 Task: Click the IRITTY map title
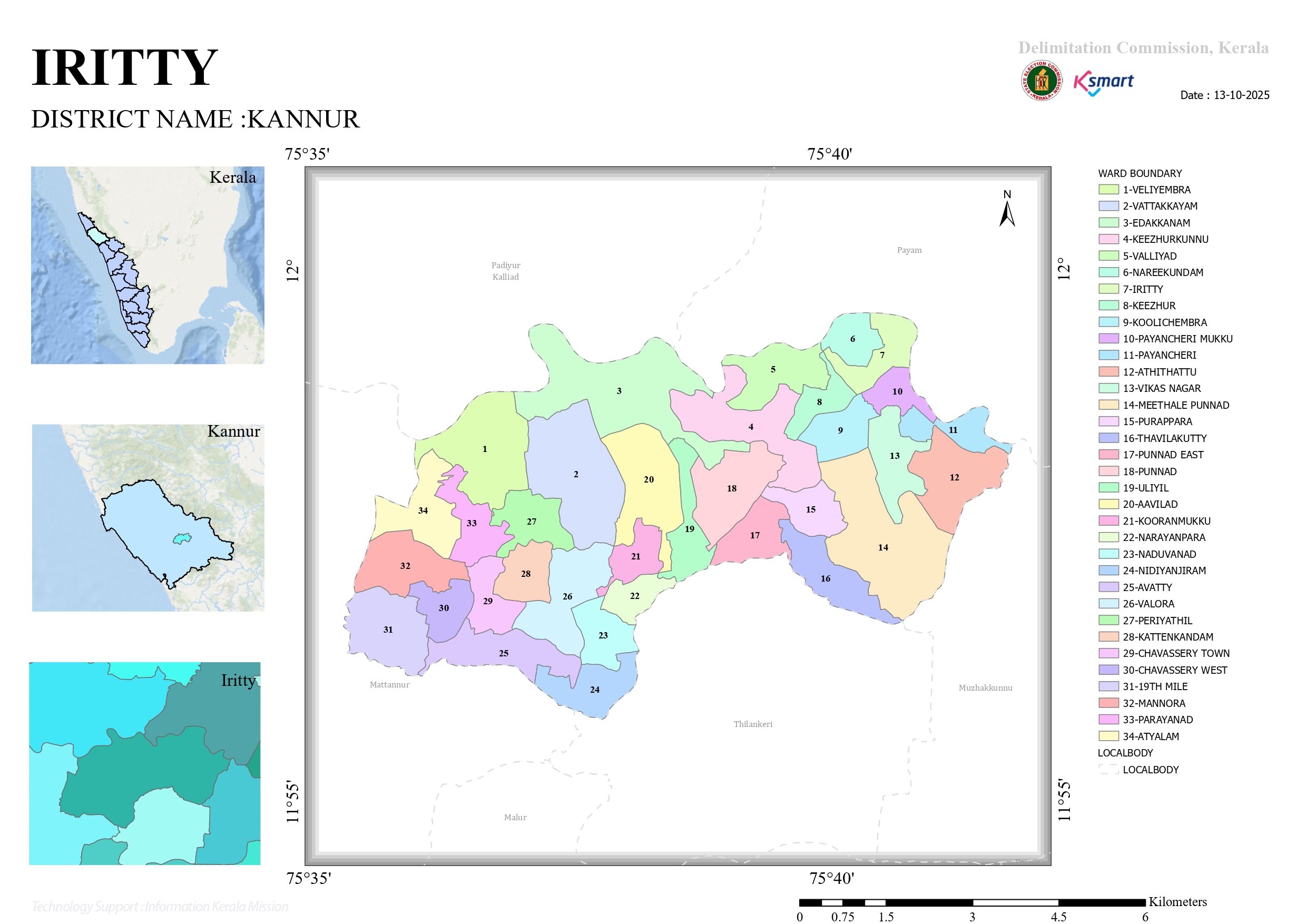(124, 68)
